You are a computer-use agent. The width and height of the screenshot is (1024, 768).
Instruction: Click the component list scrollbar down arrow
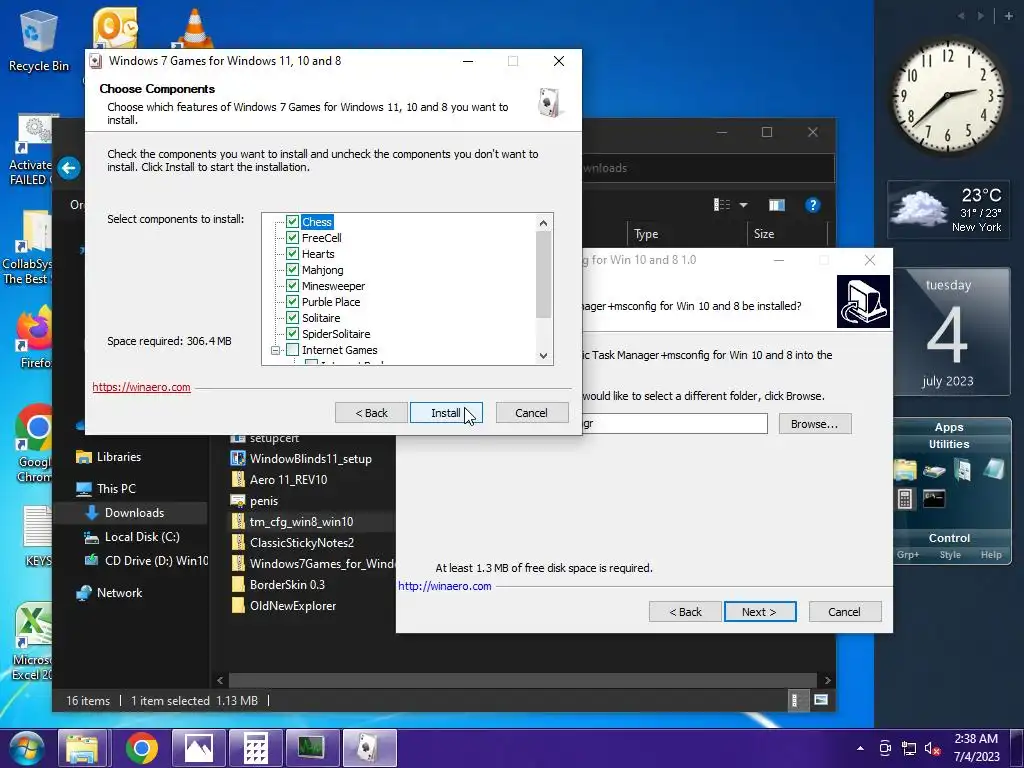click(x=543, y=356)
